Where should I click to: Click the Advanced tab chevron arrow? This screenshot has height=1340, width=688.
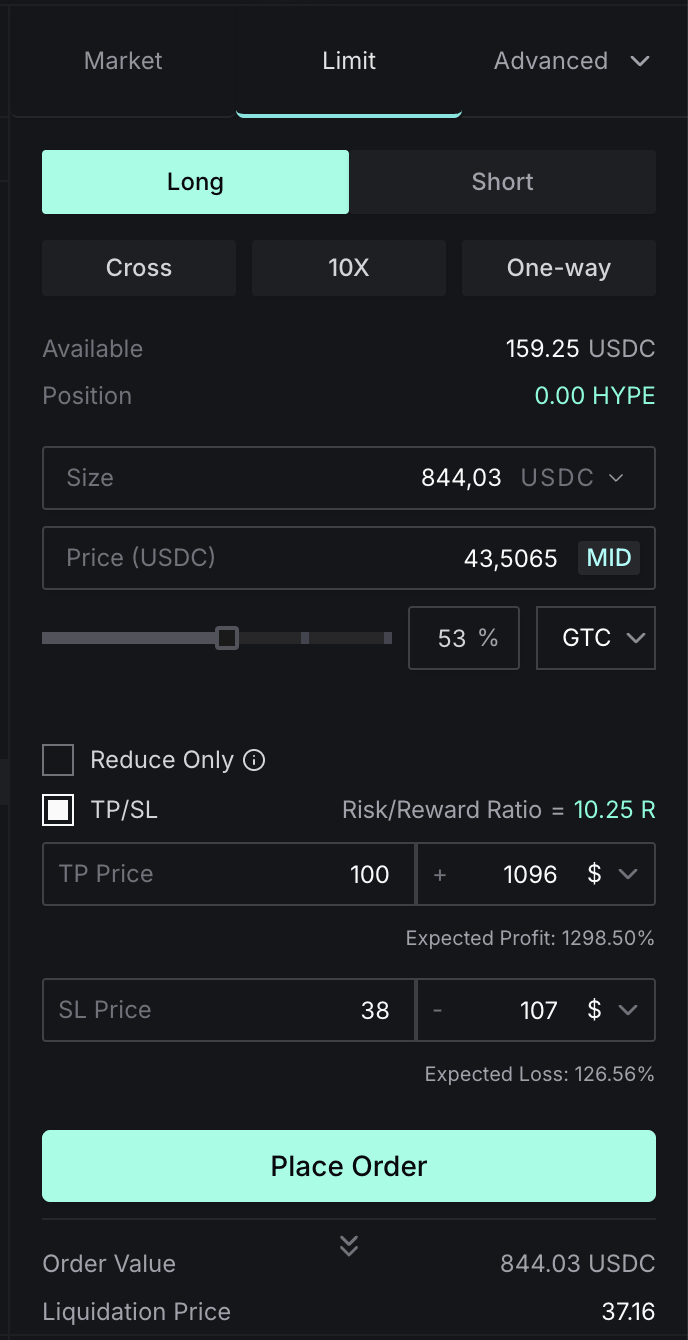pos(640,61)
